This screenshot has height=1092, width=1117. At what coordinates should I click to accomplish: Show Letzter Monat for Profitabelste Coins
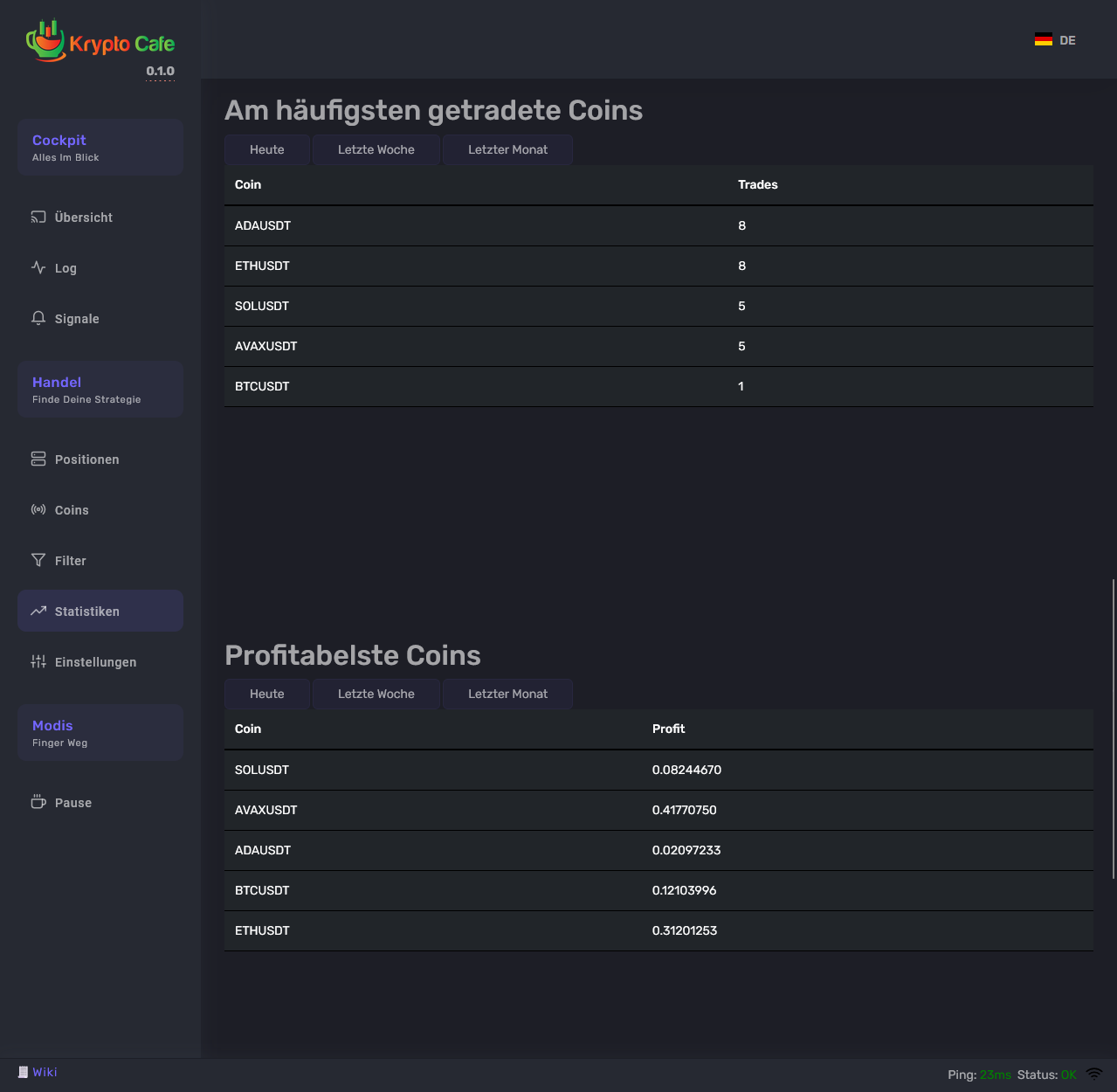tap(507, 694)
